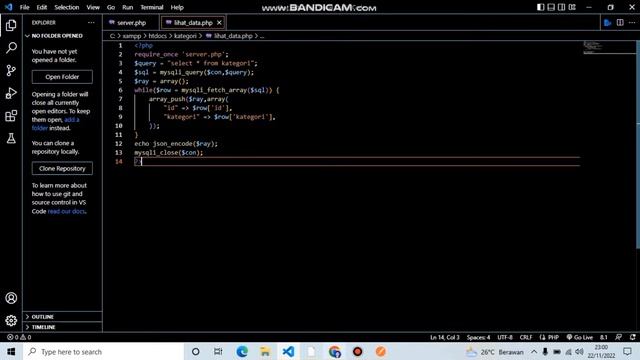
Task: Follow the add a folder link
Action: (x=72, y=120)
